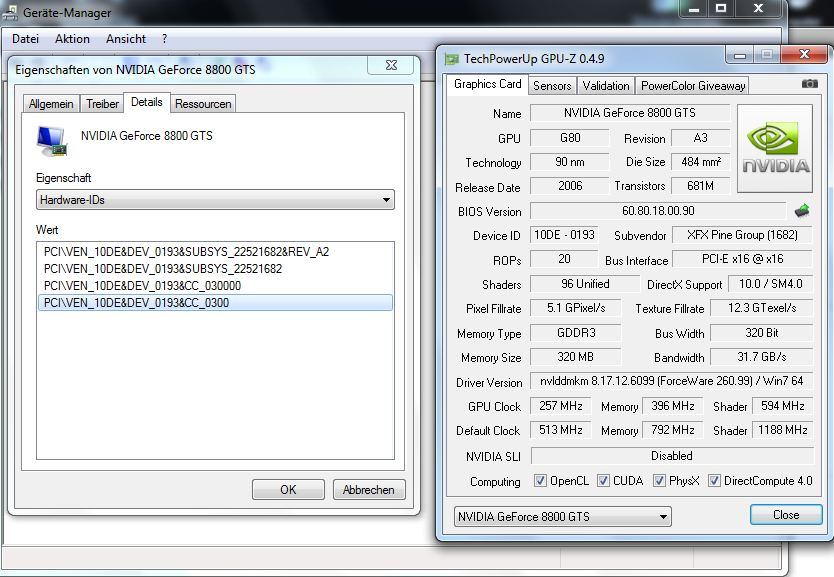Select hardware ID ending in CC_0300
The height and width of the screenshot is (577, 834).
pyautogui.click(x=215, y=303)
